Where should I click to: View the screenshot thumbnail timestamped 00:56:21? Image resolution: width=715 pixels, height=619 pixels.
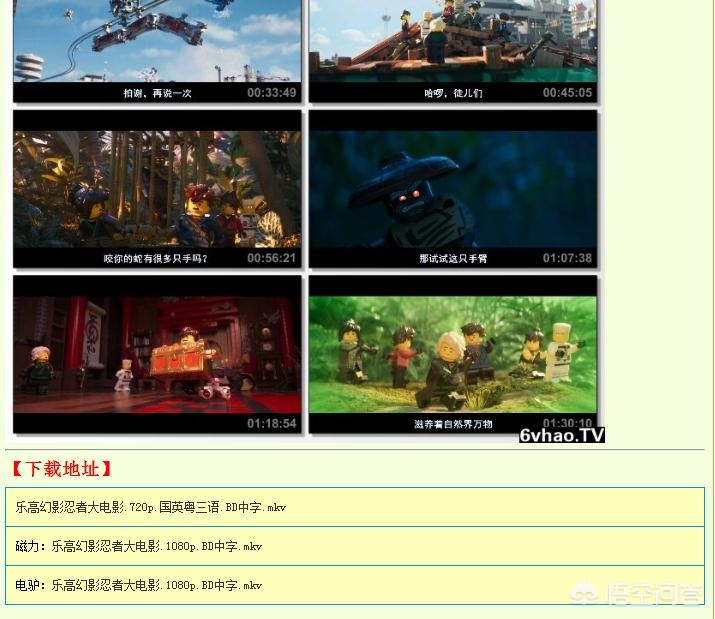(157, 189)
